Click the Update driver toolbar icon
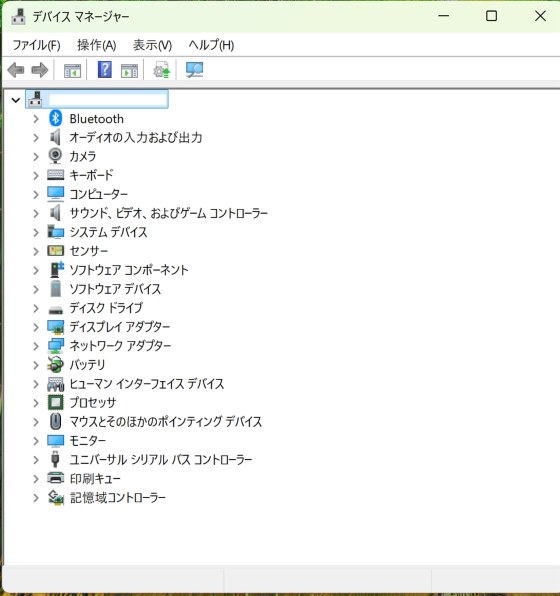560x596 pixels. [x=162, y=70]
